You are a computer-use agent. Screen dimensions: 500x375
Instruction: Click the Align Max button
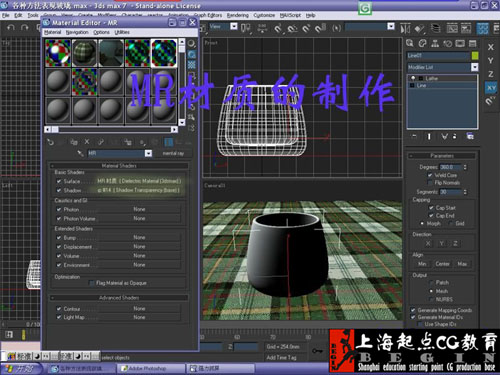[x=462, y=264]
